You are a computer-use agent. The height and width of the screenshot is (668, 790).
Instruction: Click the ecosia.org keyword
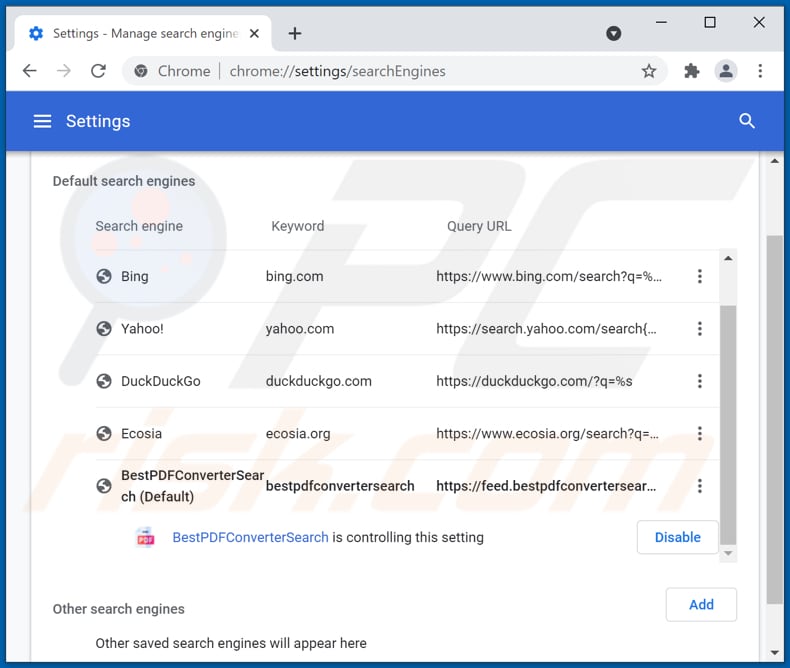[298, 433]
